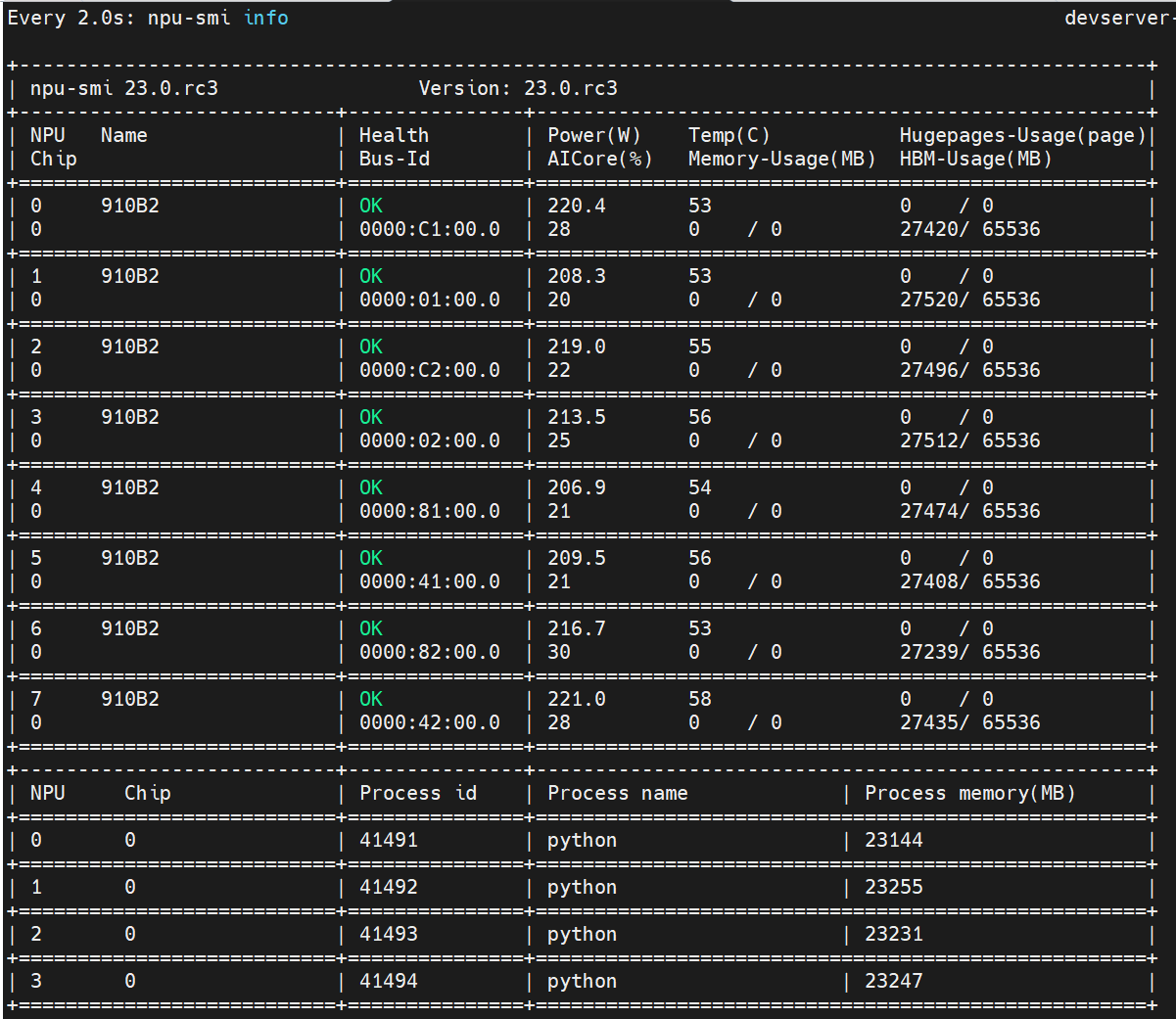
Task: Select the 'Process id' column header
Action: point(418,793)
